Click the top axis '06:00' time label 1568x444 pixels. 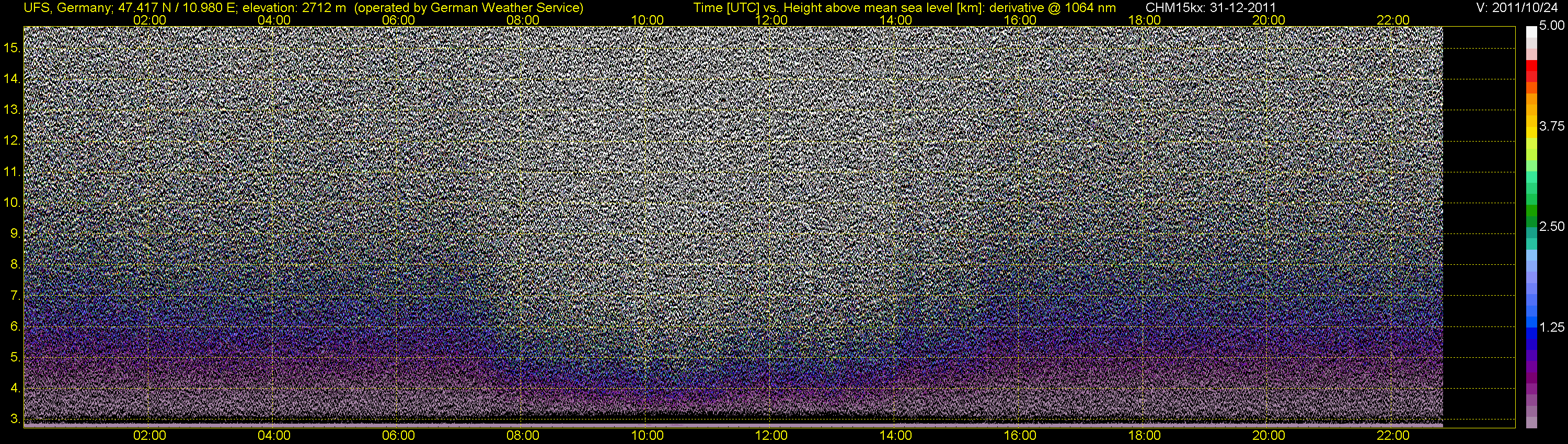tap(398, 20)
